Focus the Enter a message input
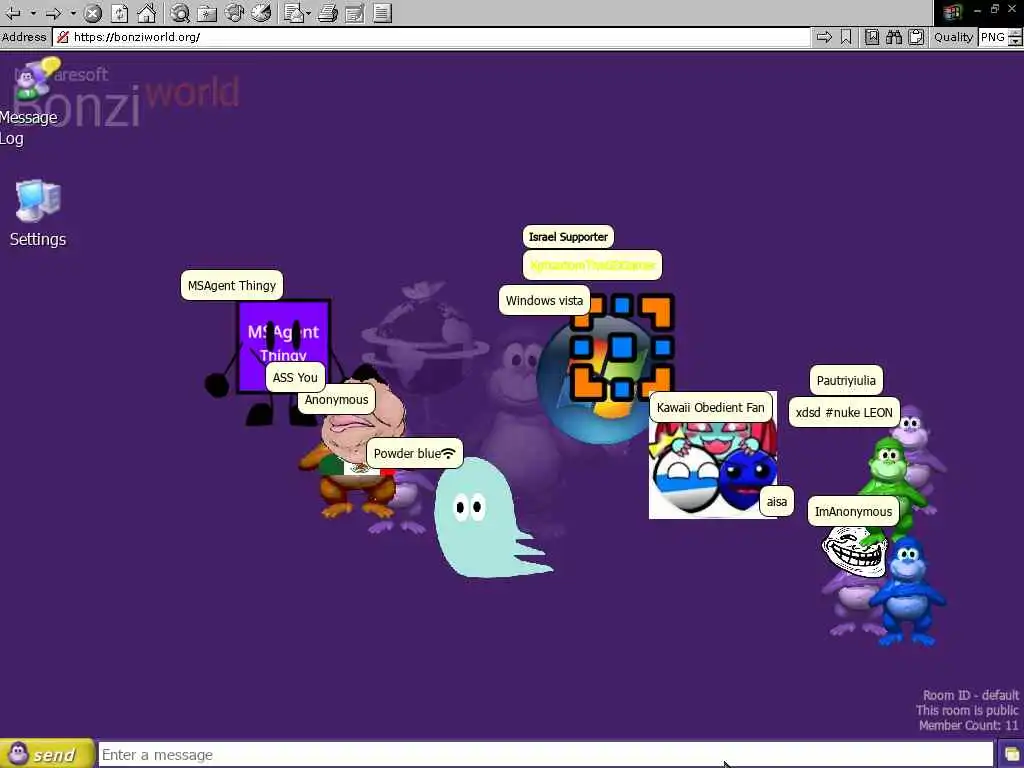This screenshot has height=768, width=1024. (546, 755)
